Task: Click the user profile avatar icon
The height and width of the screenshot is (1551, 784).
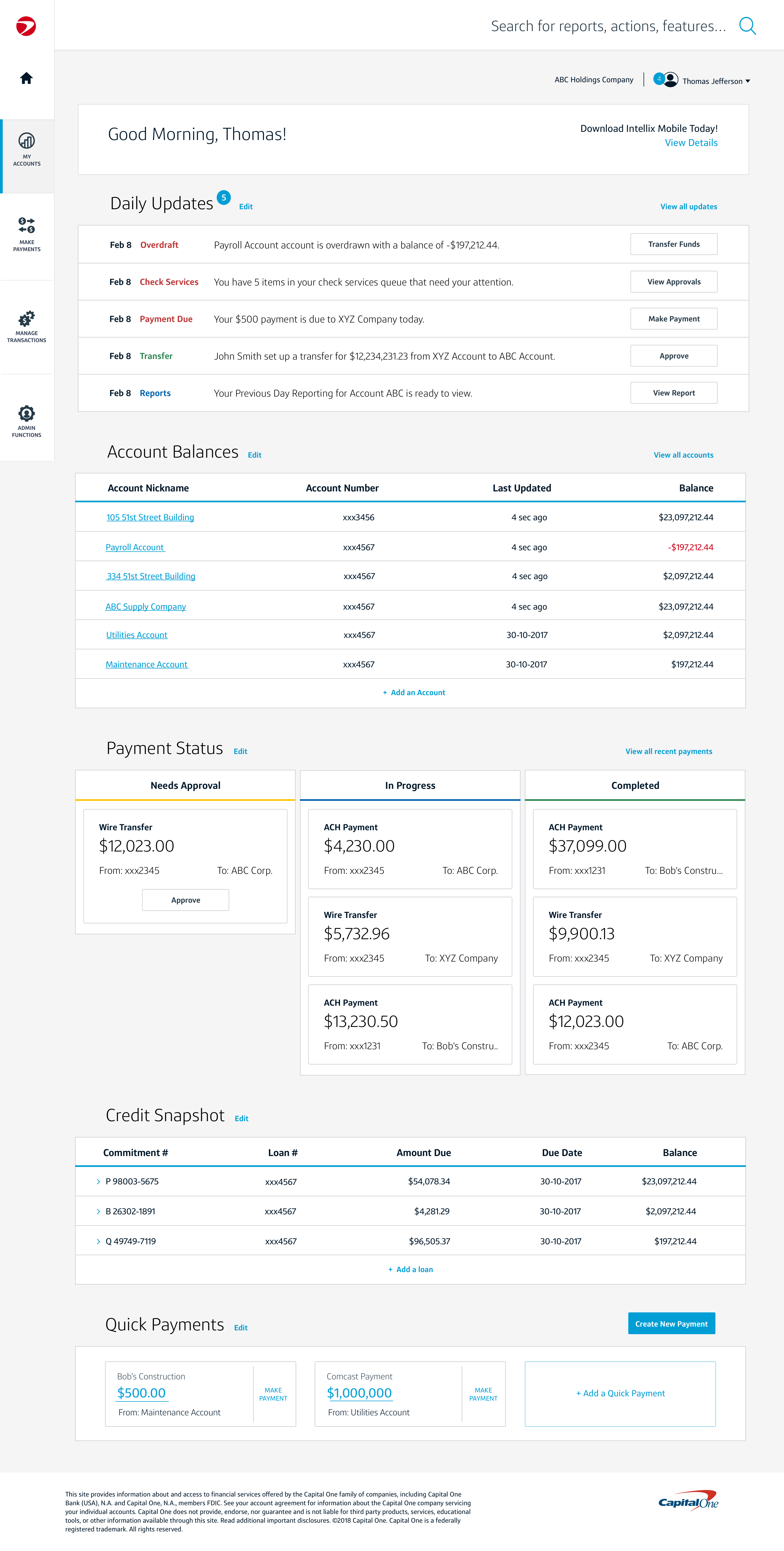Action: [x=670, y=80]
